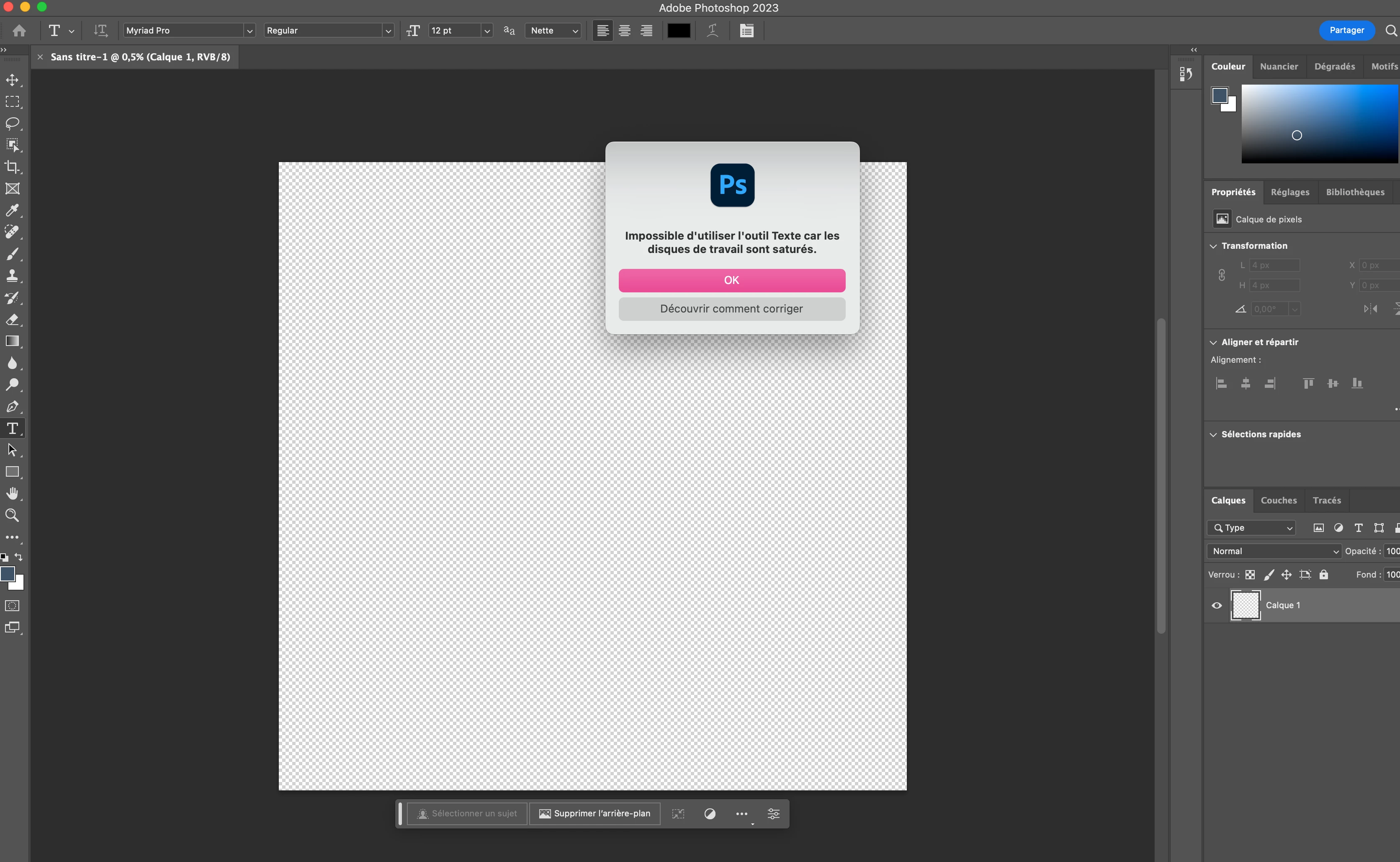Click Découvrir comment corriger button

[732, 309]
